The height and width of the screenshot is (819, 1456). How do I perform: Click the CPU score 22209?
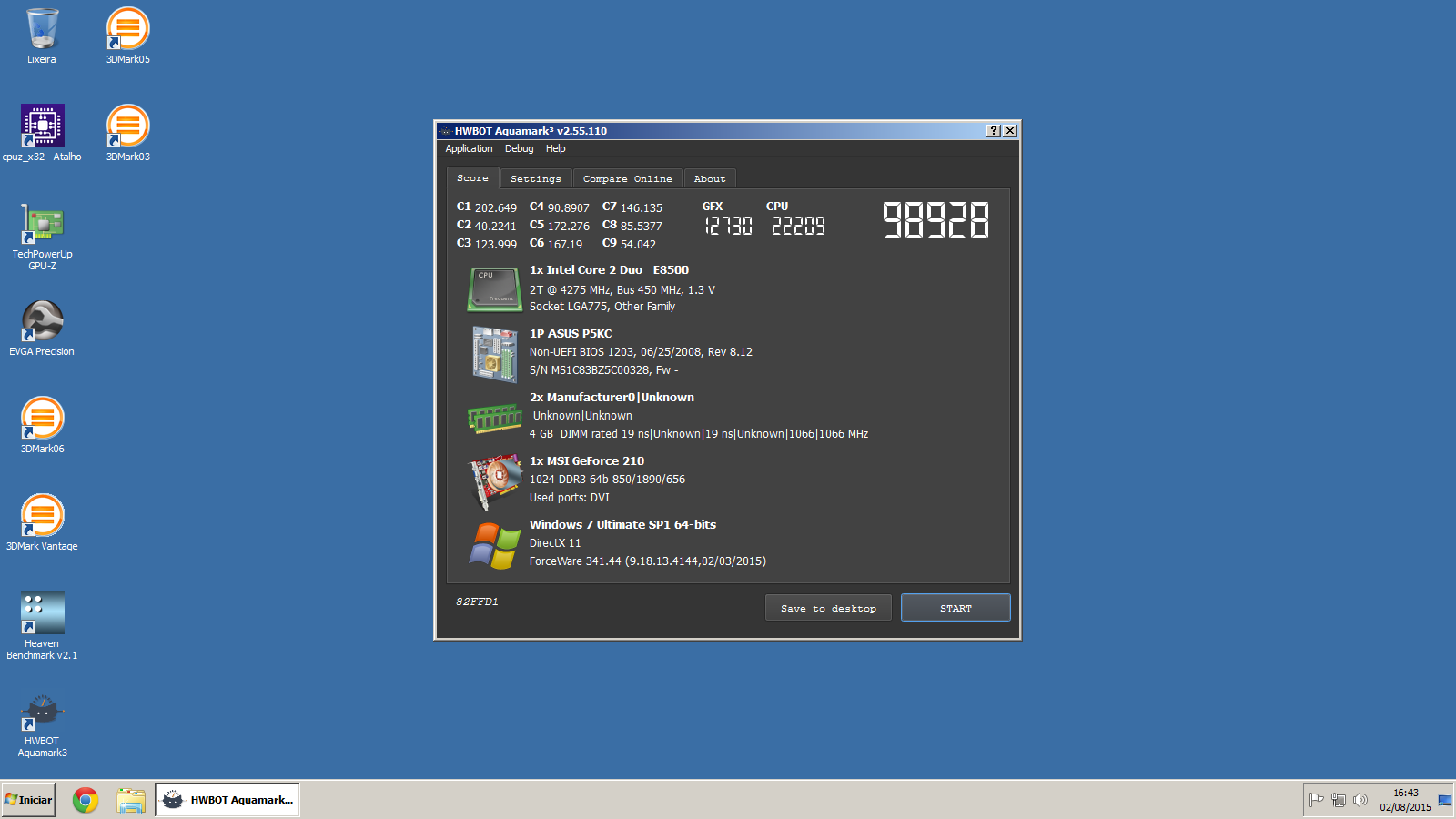coord(798,226)
